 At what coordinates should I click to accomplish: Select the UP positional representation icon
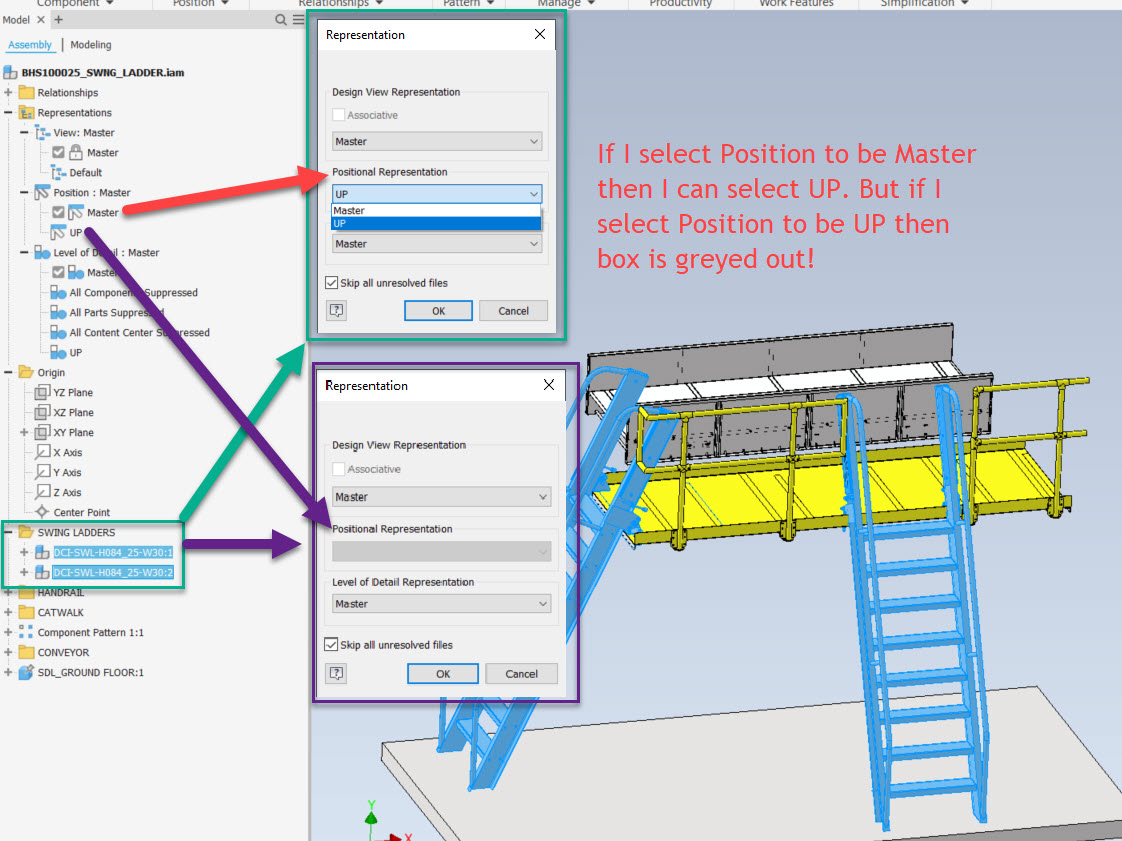point(57,232)
